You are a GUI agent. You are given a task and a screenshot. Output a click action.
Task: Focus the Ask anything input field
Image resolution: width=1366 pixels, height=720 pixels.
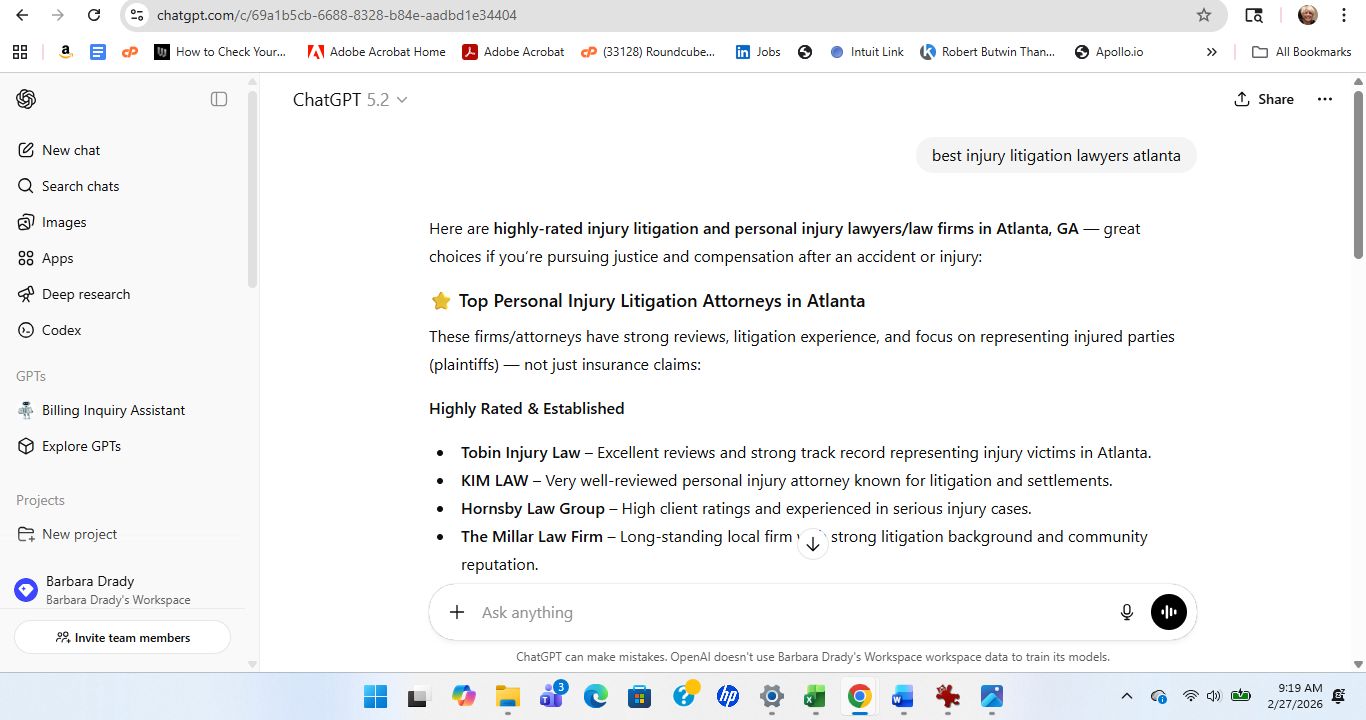tap(790, 612)
